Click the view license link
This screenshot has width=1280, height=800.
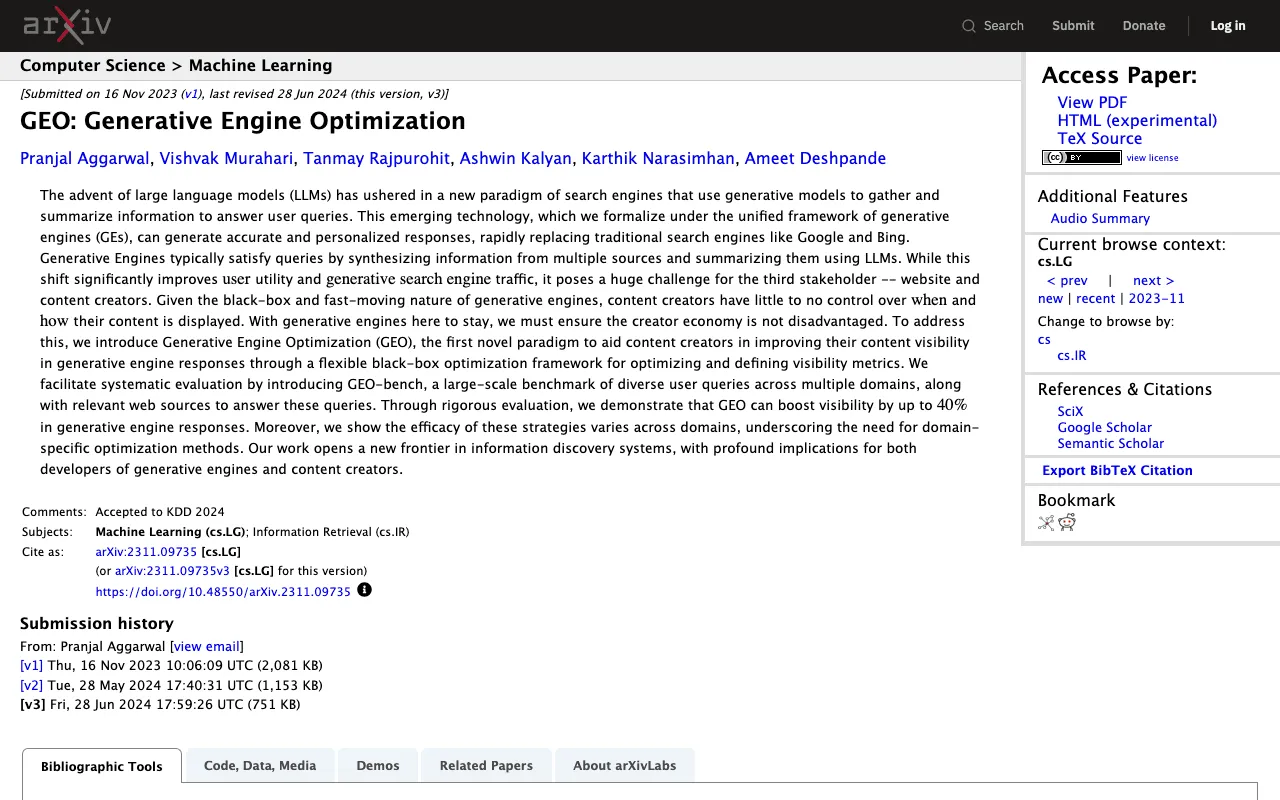point(1152,158)
